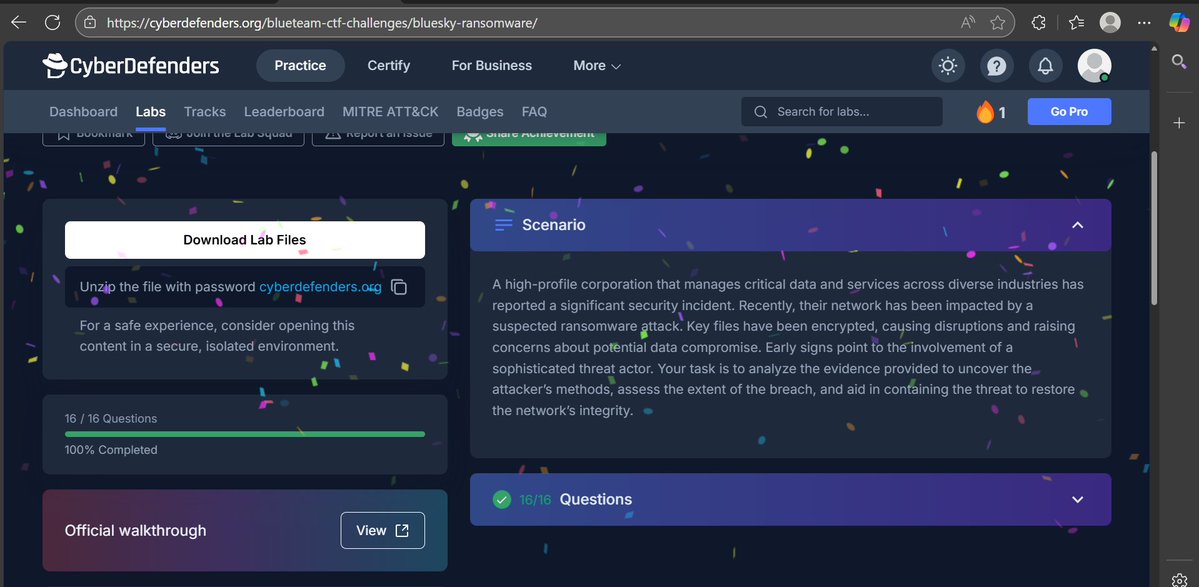
Task: Open sidebar settings via the gear icon
Action: point(1179,579)
